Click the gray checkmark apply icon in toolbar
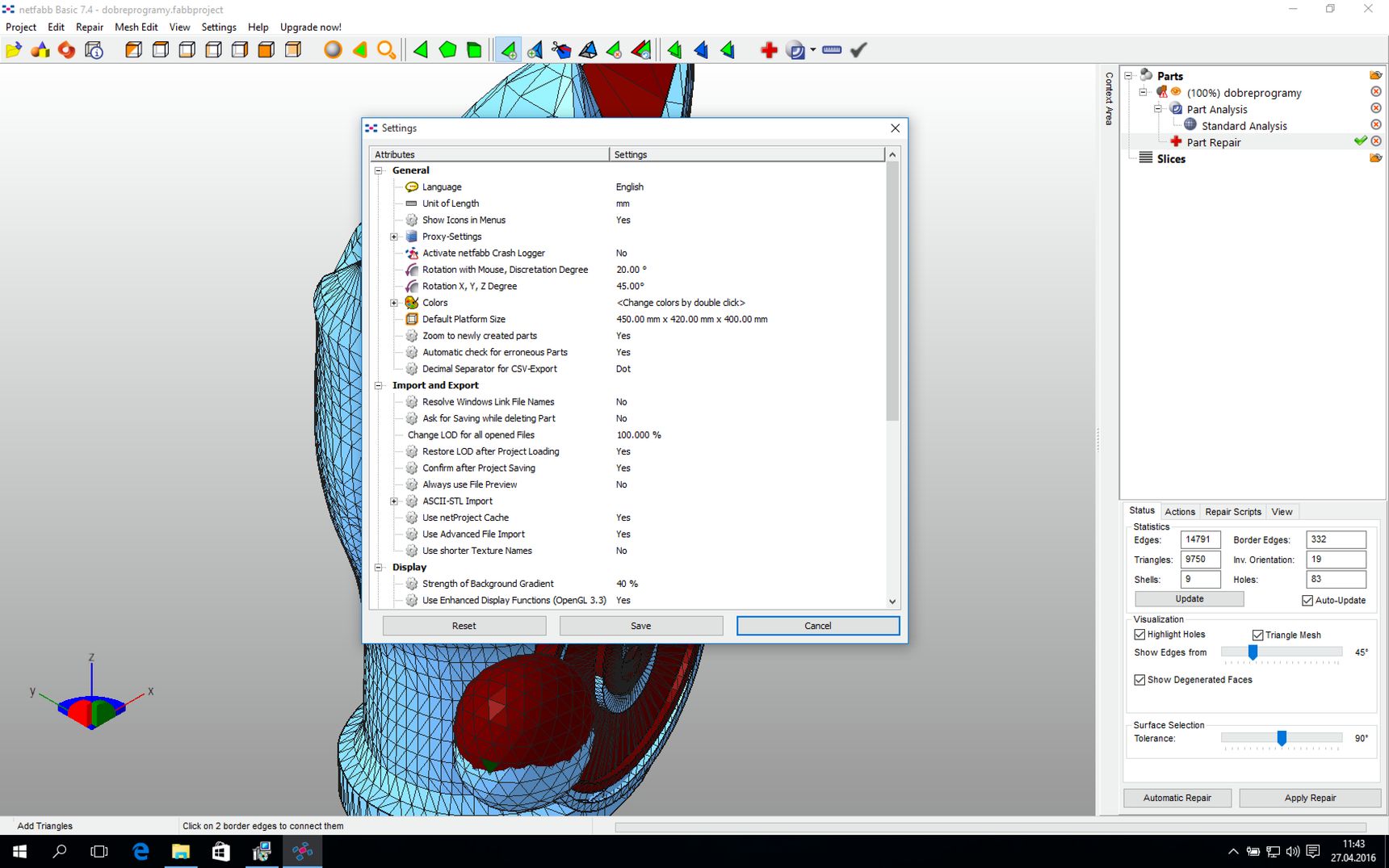 (x=858, y=50)
